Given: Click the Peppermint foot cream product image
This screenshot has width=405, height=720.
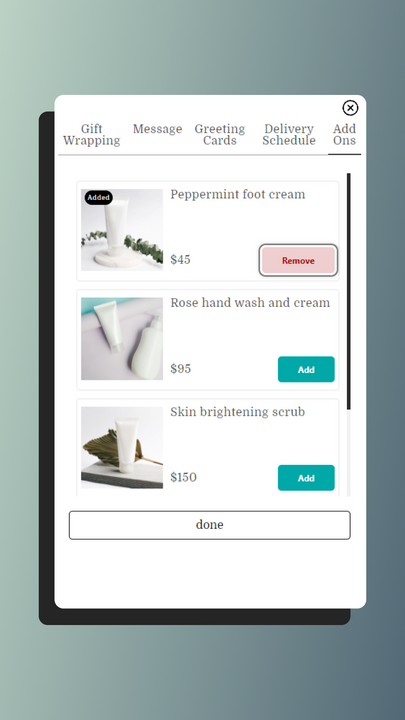Looking at the screenshot, I should [x=122, y=230].
